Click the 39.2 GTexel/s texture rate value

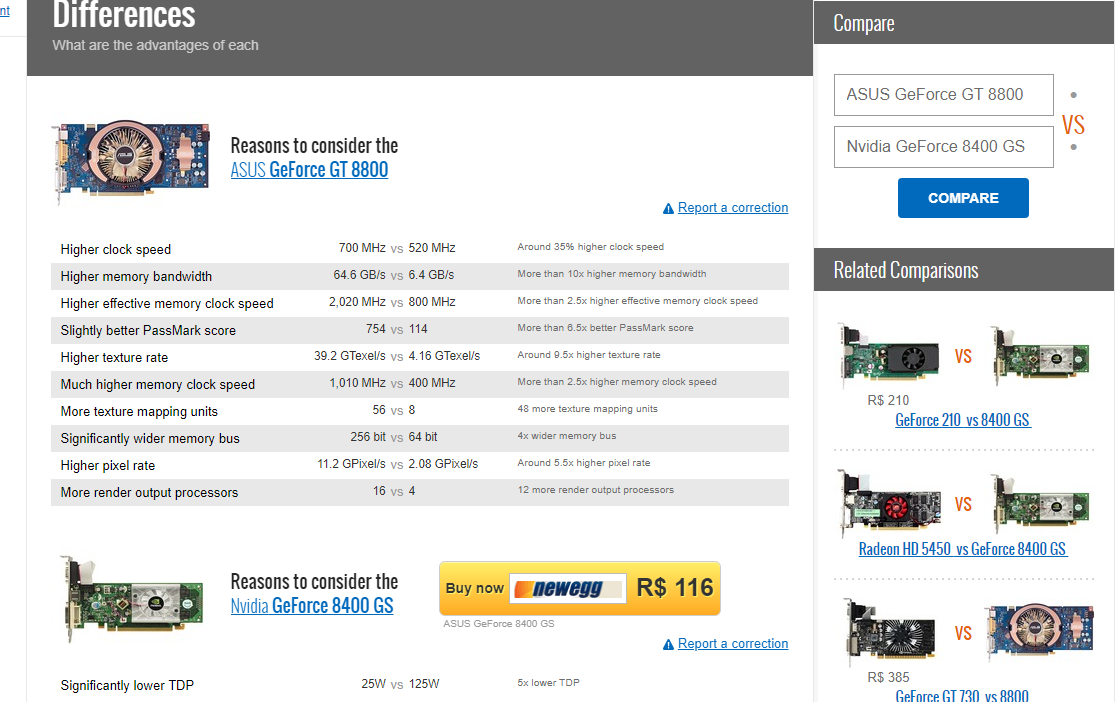click(x=350, y=356)
